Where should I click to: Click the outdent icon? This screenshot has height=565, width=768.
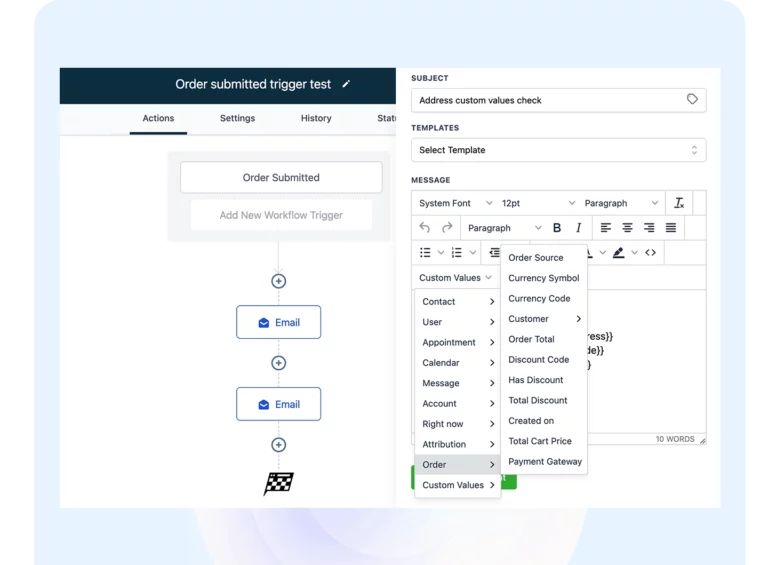(x=494, y=253)
